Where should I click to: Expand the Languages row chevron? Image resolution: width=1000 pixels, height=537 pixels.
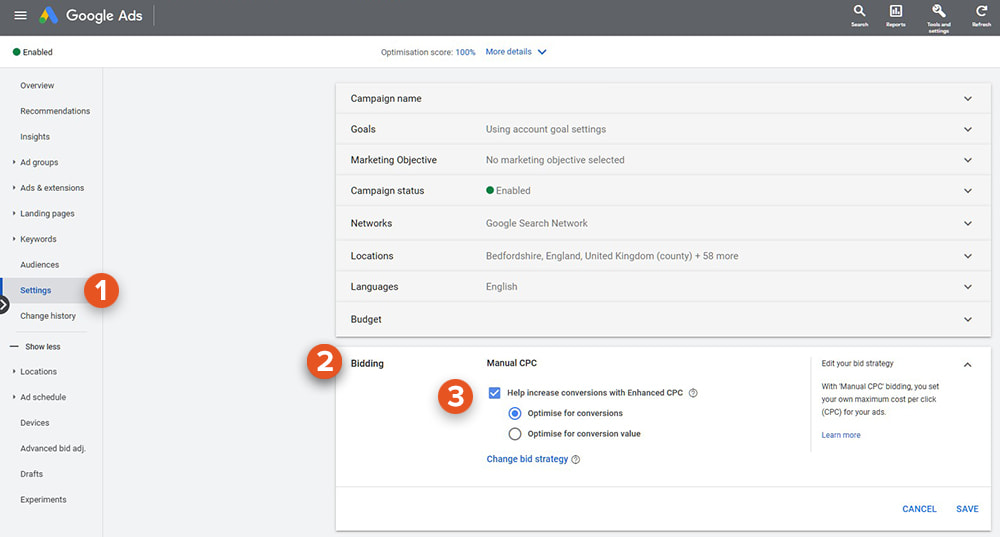tap(967, 287)
